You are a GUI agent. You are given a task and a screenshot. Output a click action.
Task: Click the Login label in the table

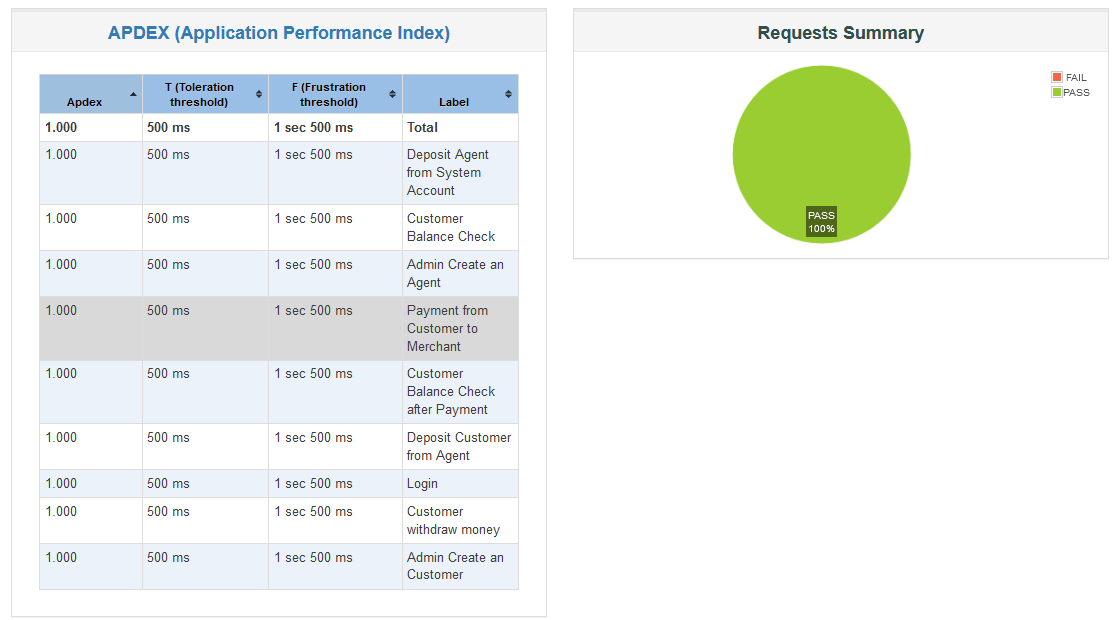pyautogui.click(x=420, y=483)
